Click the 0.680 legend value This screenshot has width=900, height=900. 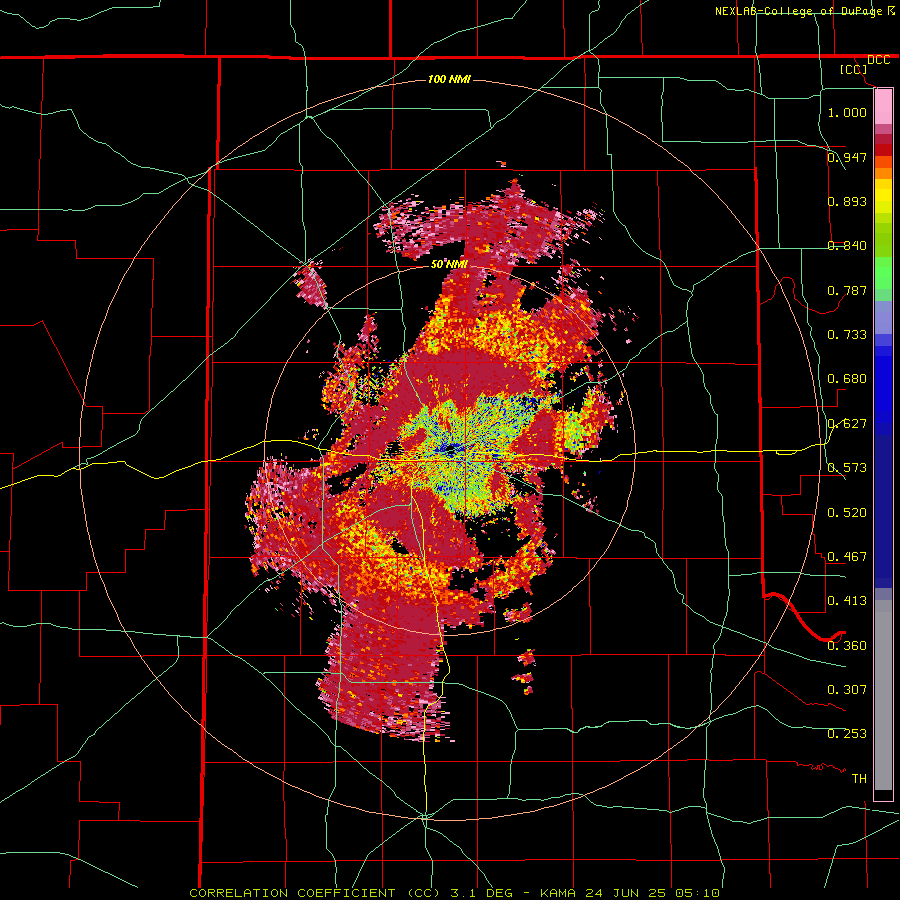coord(847,379)
